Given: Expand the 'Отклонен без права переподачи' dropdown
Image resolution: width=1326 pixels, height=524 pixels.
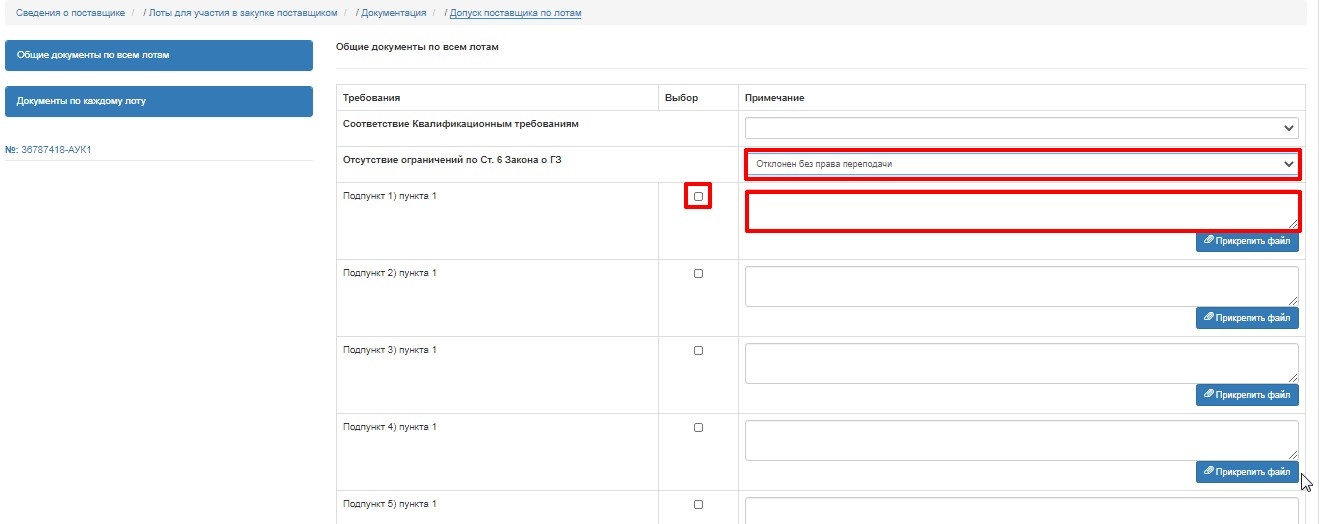Looking at the screenshot, I should pyautogui.click(x=1022, y=164).
